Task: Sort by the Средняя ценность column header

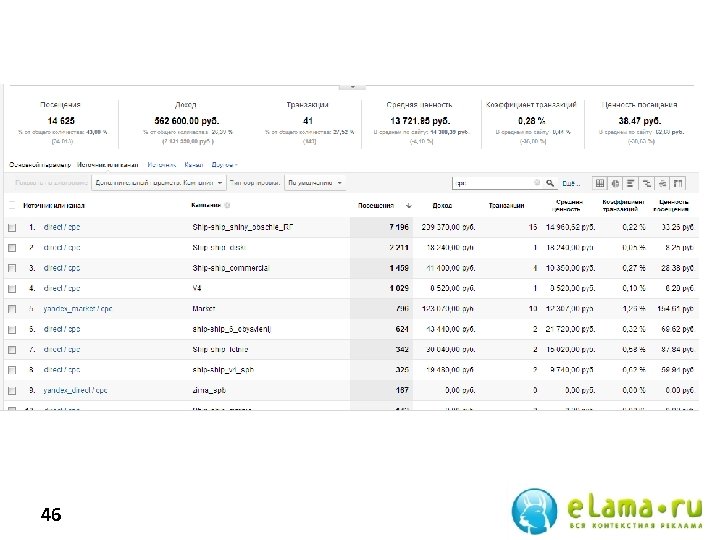Action: click(x=568, y=205)
